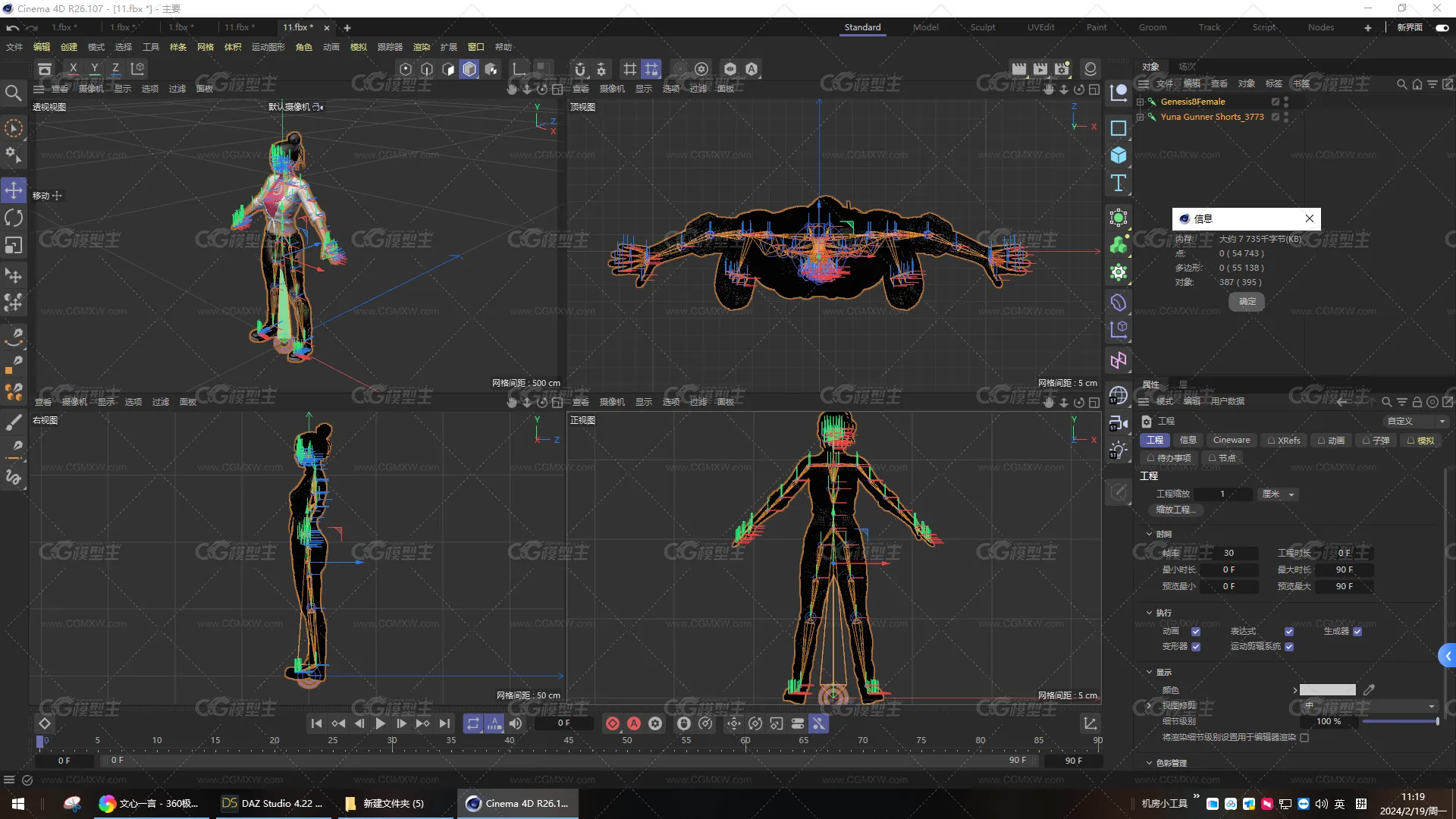Adjust the 细节级别 slider

tap(1400, 721)
